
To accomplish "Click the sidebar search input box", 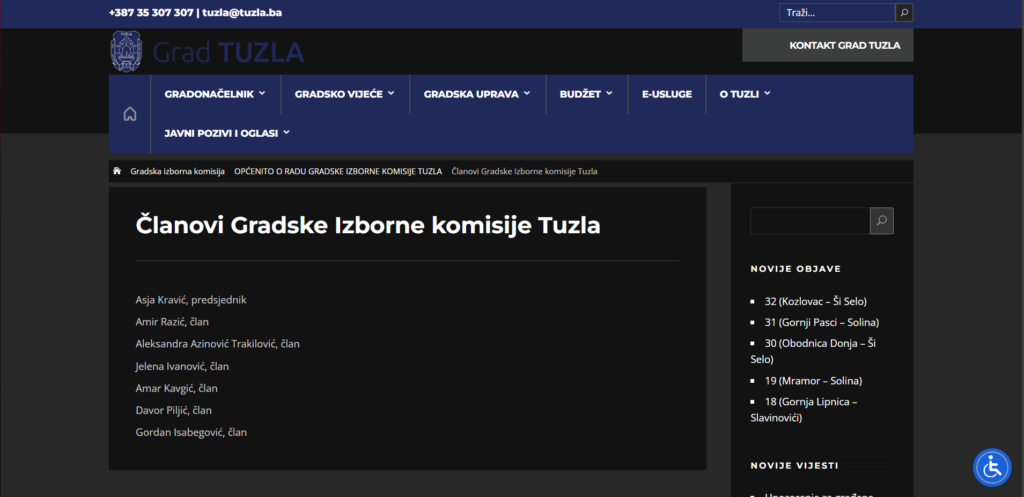I will pos(809,221).
